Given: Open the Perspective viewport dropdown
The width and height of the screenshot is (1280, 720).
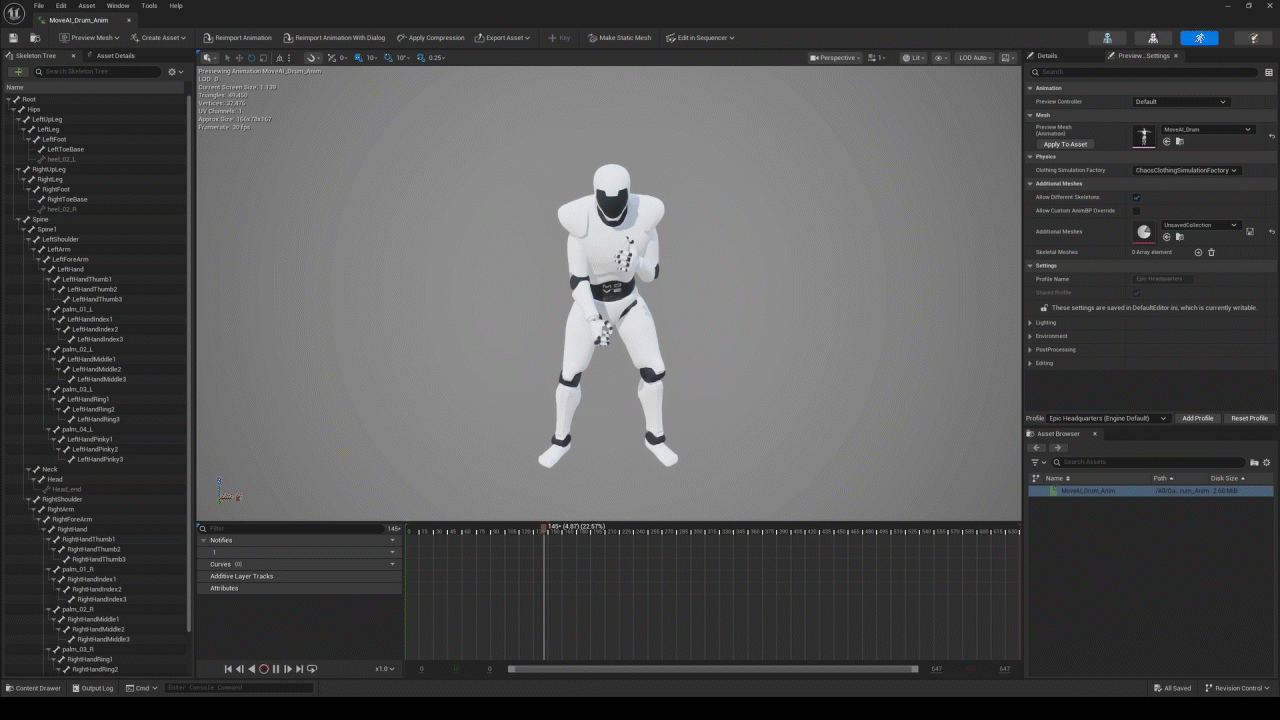Looking at the screenshot, I should tap(833, 58).
